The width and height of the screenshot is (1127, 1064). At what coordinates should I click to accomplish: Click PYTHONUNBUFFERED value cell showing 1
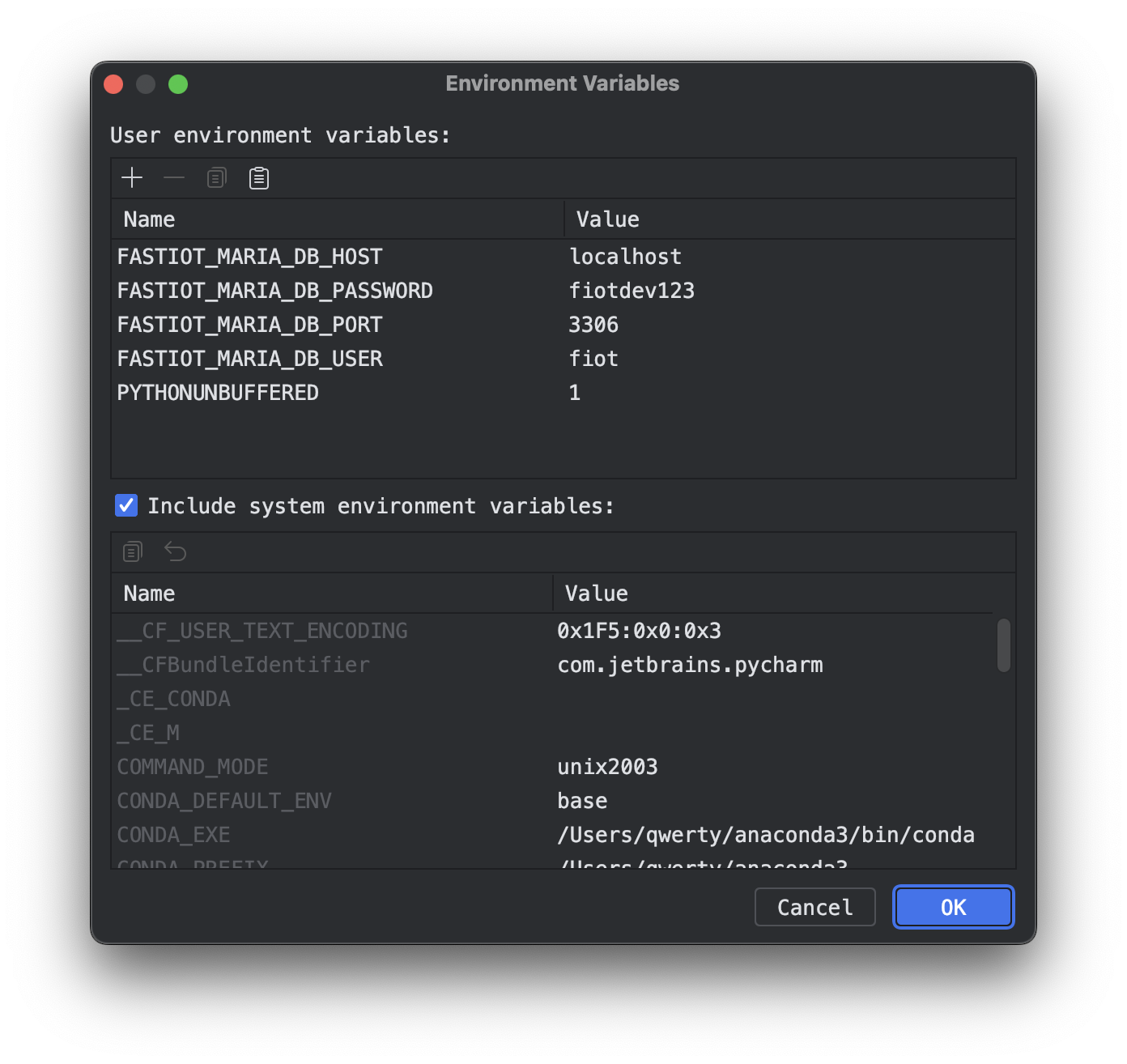click(x=790, y=393)
